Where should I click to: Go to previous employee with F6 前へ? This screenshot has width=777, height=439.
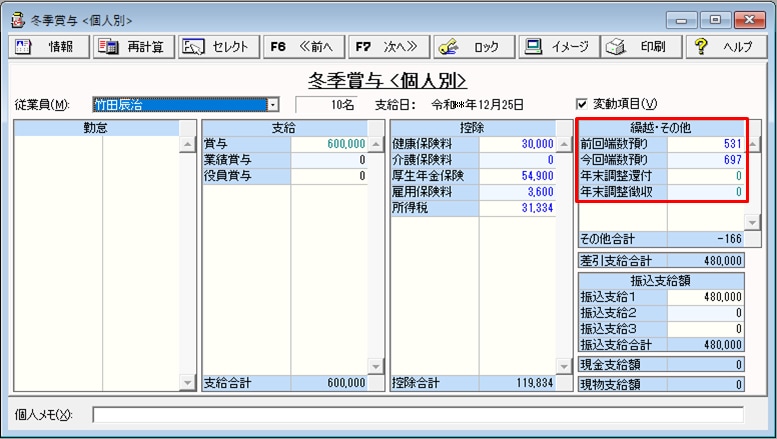[303, 47]
